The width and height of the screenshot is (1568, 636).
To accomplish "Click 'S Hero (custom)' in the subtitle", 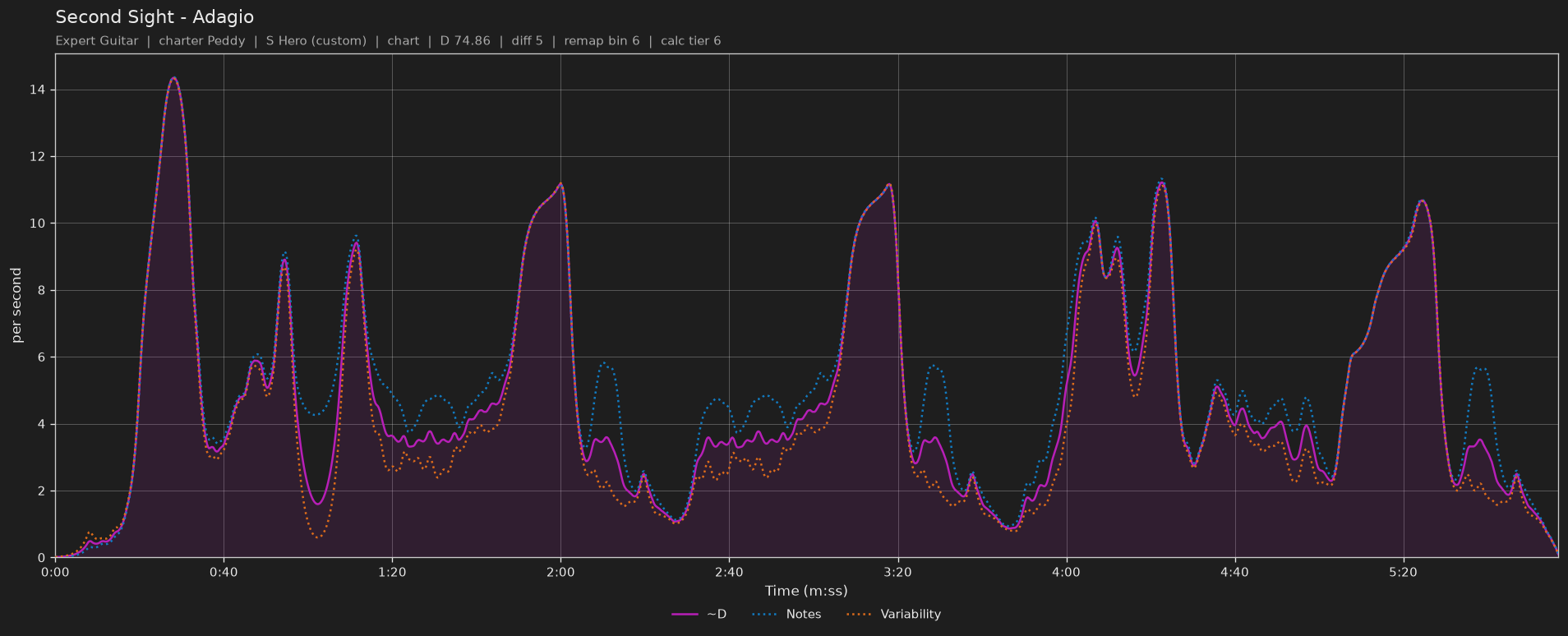I will click(316, 40).
